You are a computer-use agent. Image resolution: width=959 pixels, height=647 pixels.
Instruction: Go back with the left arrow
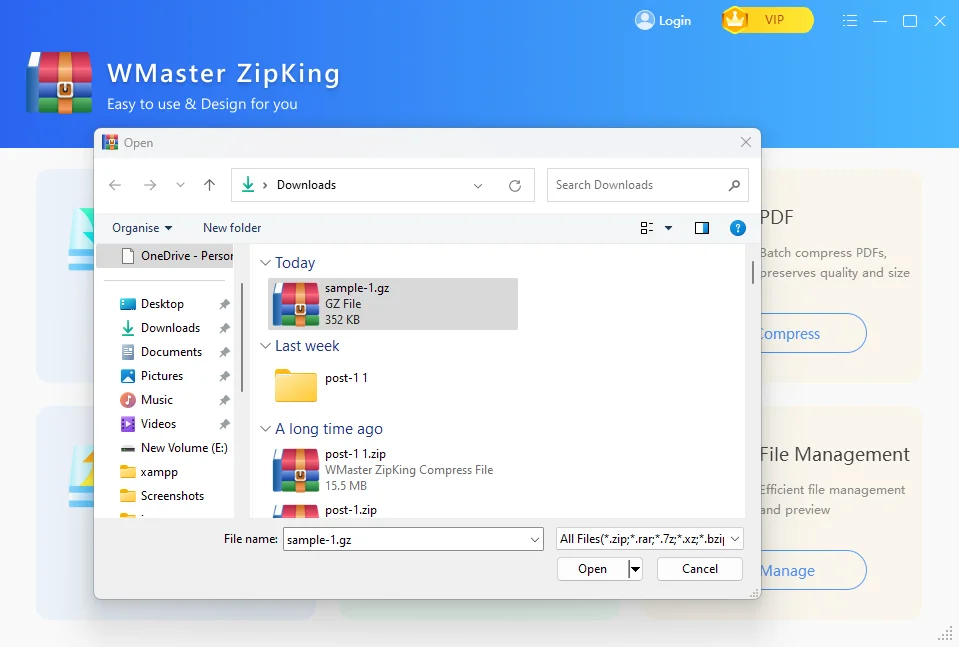coord(115,185)
